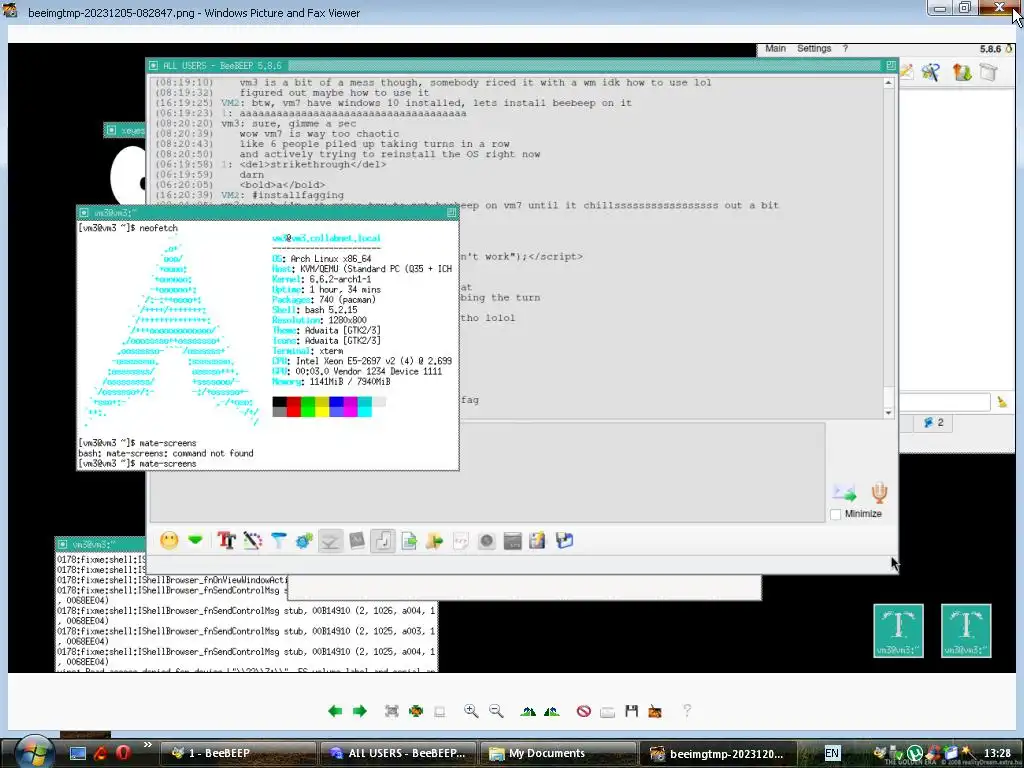
Task: Switch to 'ALL USERS - BeeBEEP' taskbar button
Action: (x=398, y=753)
